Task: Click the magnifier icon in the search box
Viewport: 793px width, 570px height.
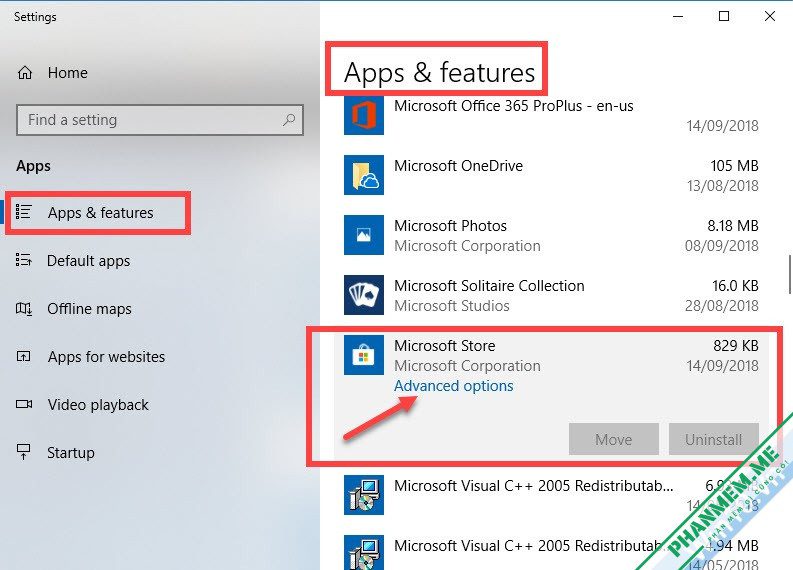Action: pos(289,120)
